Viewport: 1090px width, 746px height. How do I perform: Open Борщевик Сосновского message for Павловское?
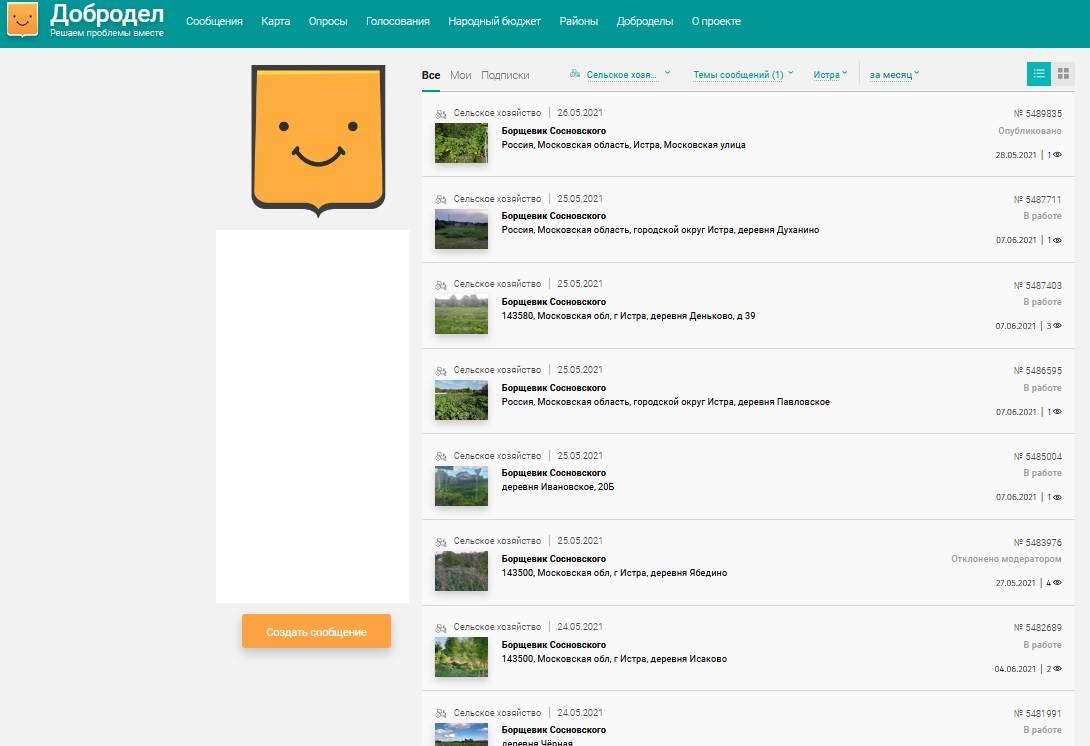coord(553,388)
